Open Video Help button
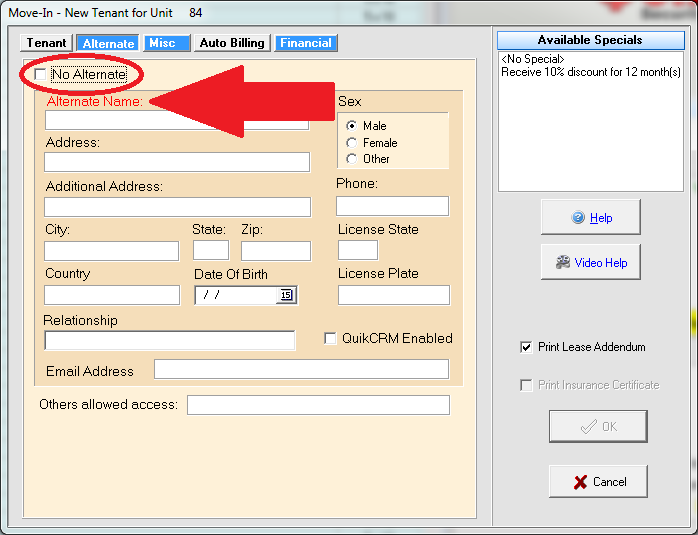 (591, 262)
